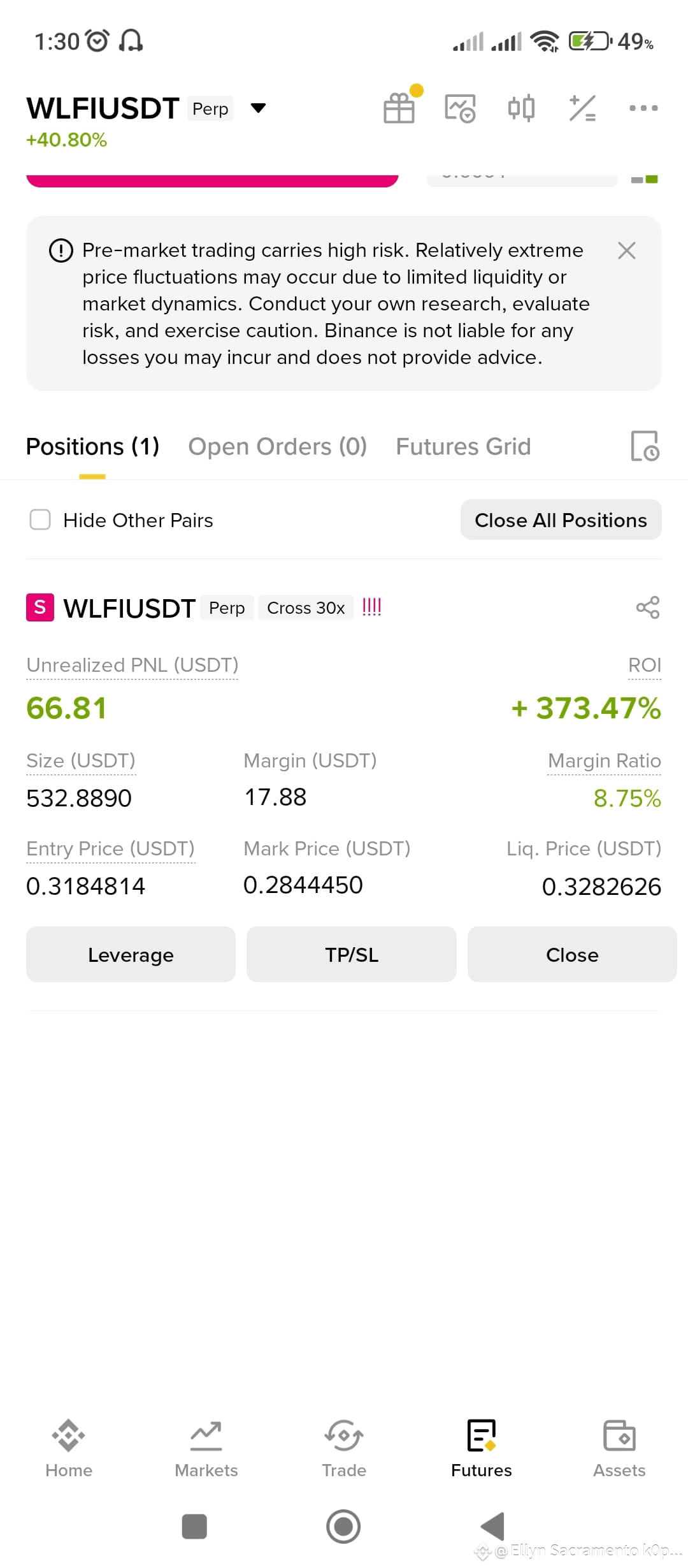Image resolution: width=688 pixels, height=1568 pixels.
Task: Share the WLFIUSDT position
Action: (648, 607)
